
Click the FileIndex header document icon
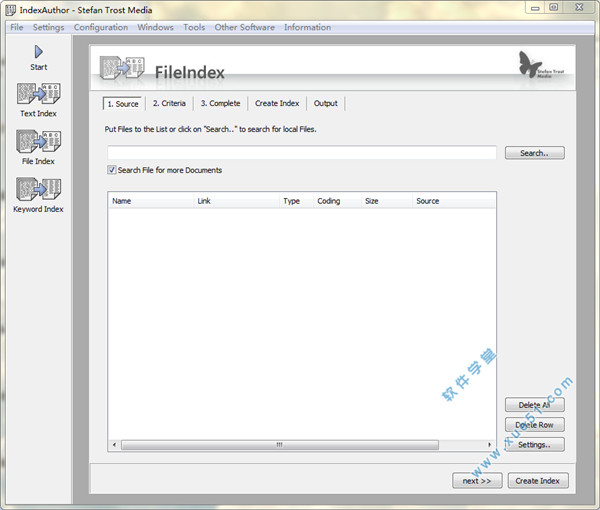[122, 67]
